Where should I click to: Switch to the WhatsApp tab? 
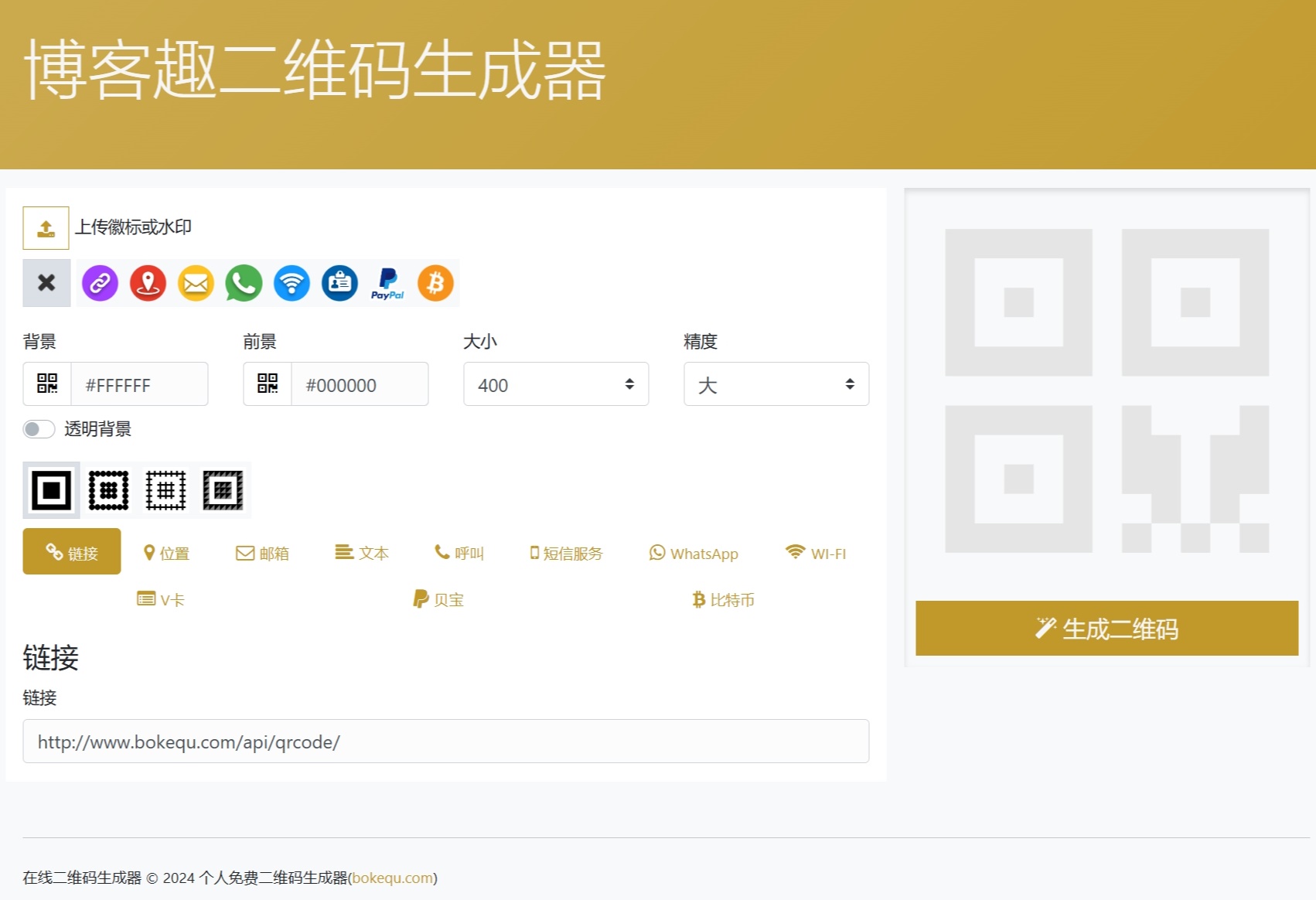[x=694, y=553]
